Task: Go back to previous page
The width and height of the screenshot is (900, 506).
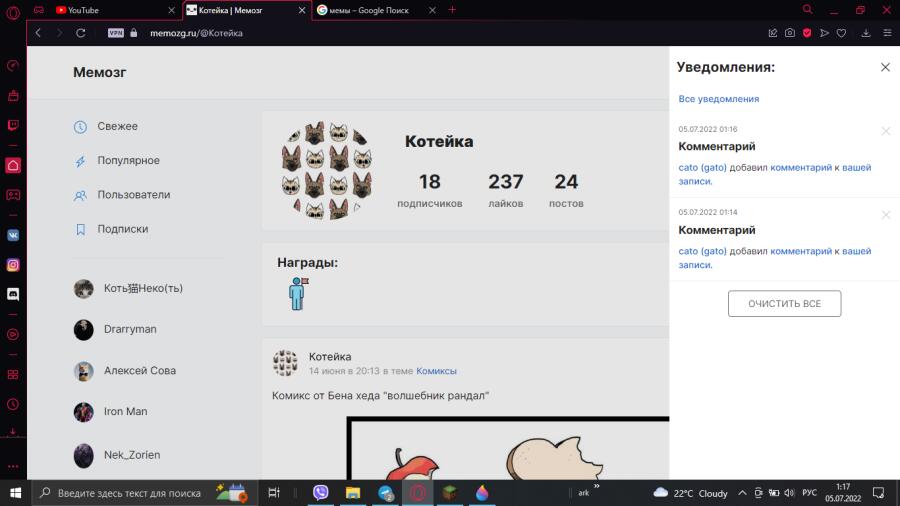Action: coord(38,33)
